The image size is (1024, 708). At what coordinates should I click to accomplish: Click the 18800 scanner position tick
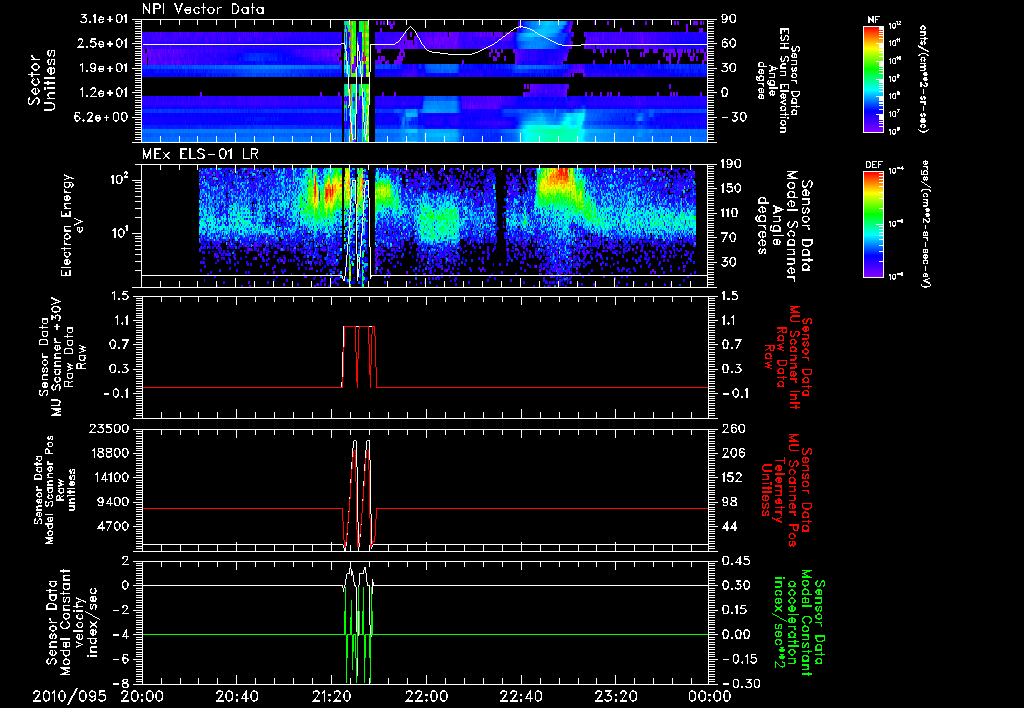point(110,453)
